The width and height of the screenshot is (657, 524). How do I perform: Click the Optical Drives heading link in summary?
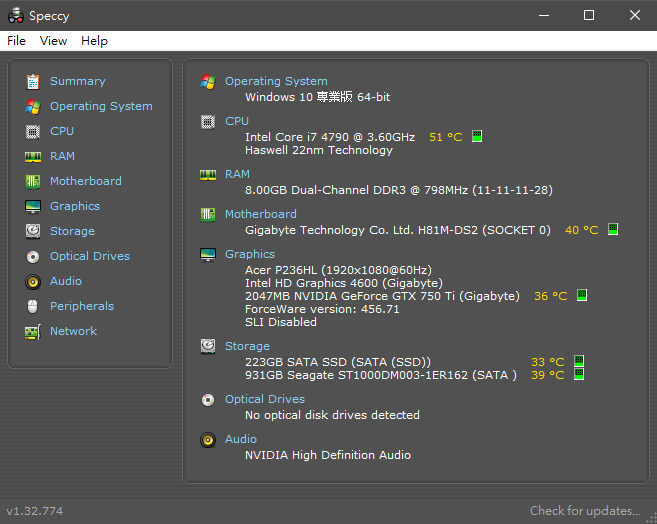pyautogui.click(x=265, y=399)
